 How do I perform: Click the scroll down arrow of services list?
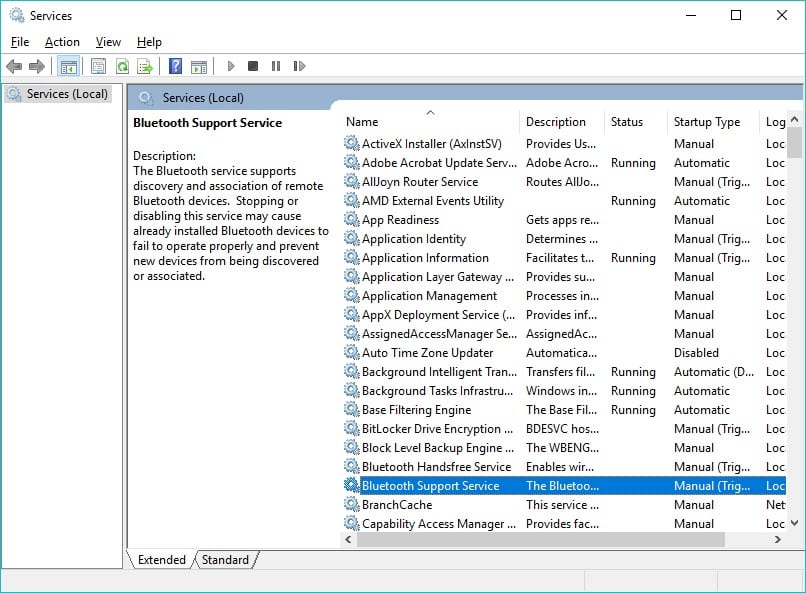click(x=794, y=523)
